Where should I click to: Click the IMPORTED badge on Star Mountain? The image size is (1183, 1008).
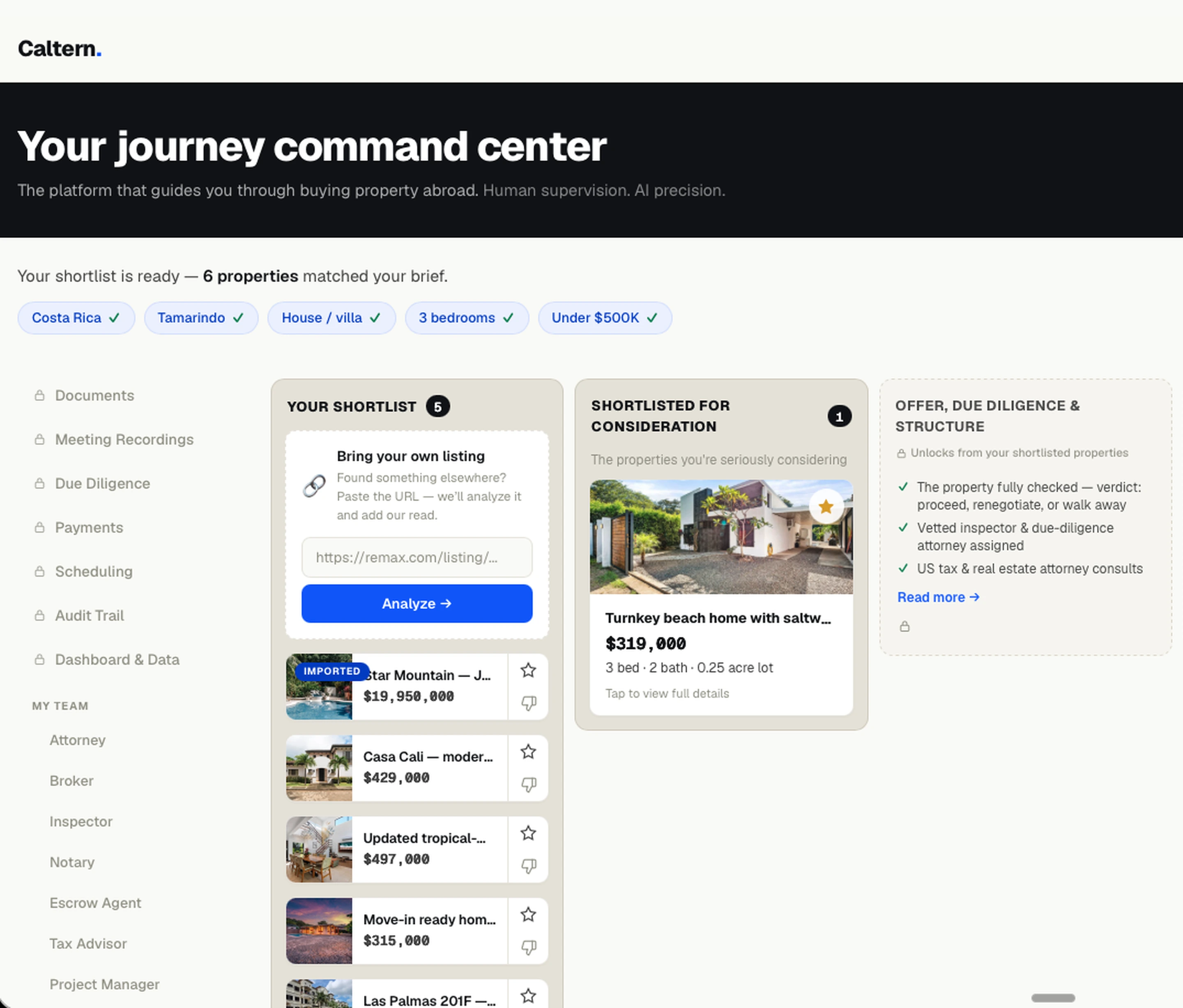[332, 670]
